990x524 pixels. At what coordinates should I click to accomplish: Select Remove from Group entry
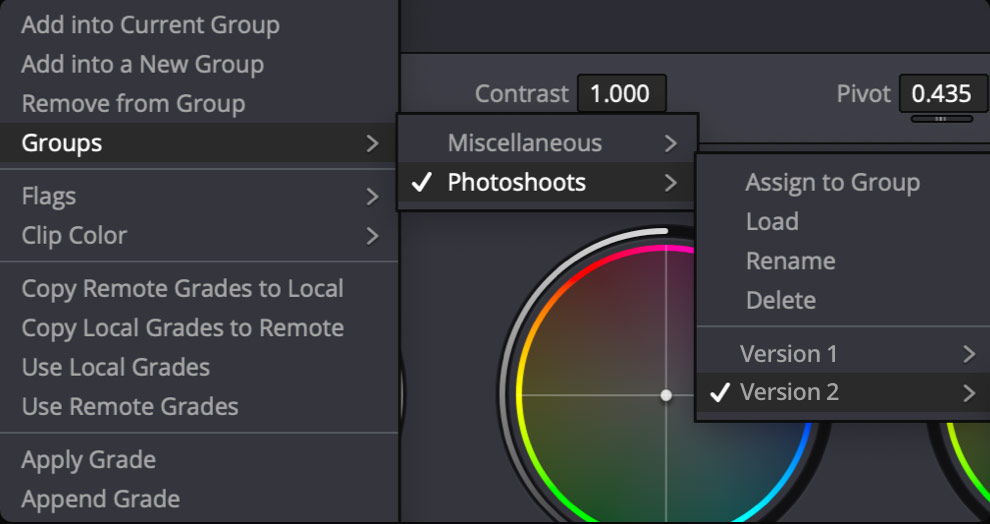[199, 104]
